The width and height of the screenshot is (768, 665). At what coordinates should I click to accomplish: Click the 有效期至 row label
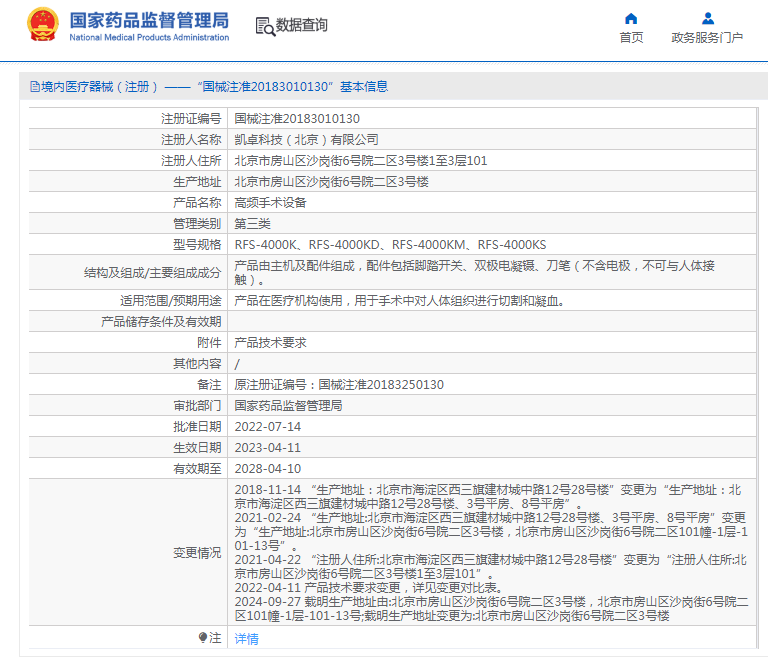pos(197,469)
